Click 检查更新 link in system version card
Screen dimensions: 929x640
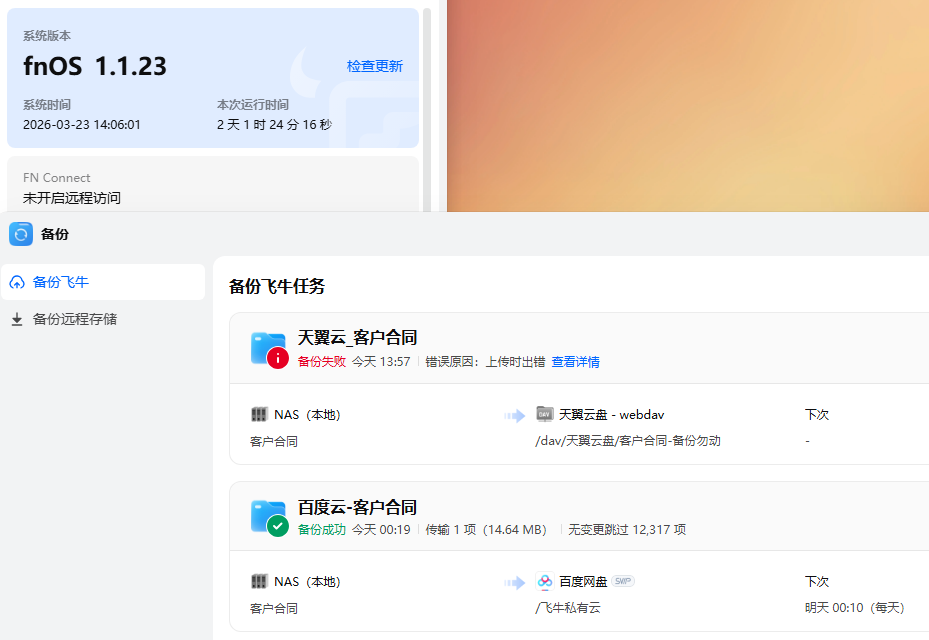[374, 66]
